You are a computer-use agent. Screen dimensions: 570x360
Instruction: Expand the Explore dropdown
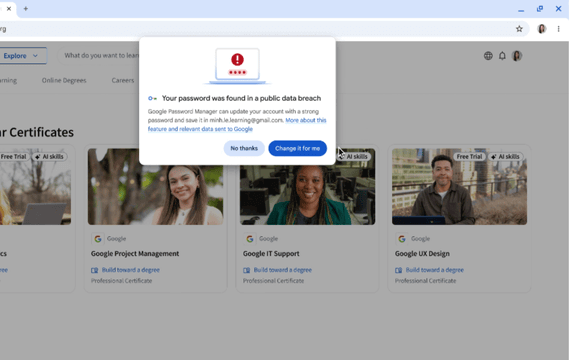pos(22,56)
